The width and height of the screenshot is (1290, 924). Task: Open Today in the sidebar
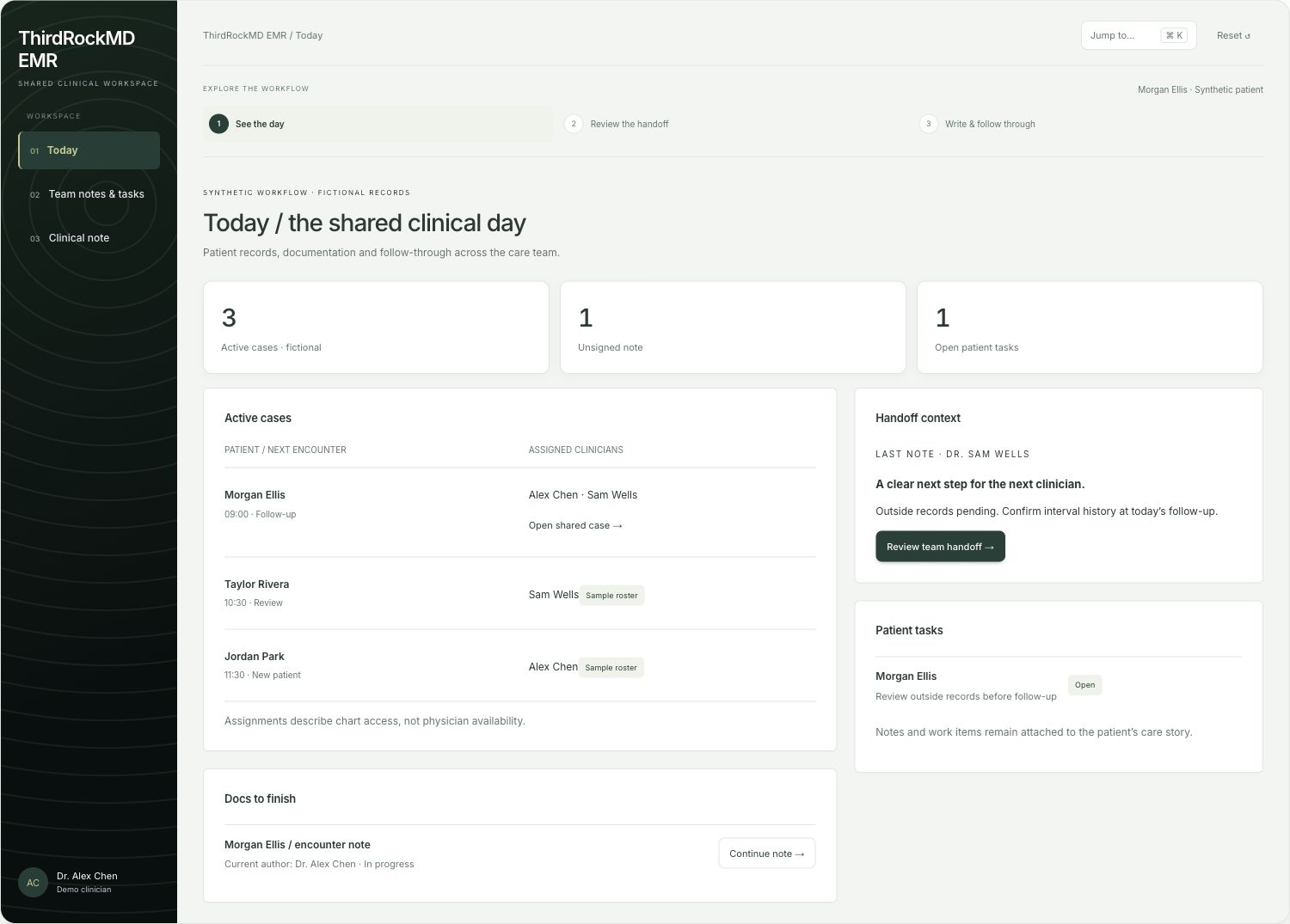(89, 150)
